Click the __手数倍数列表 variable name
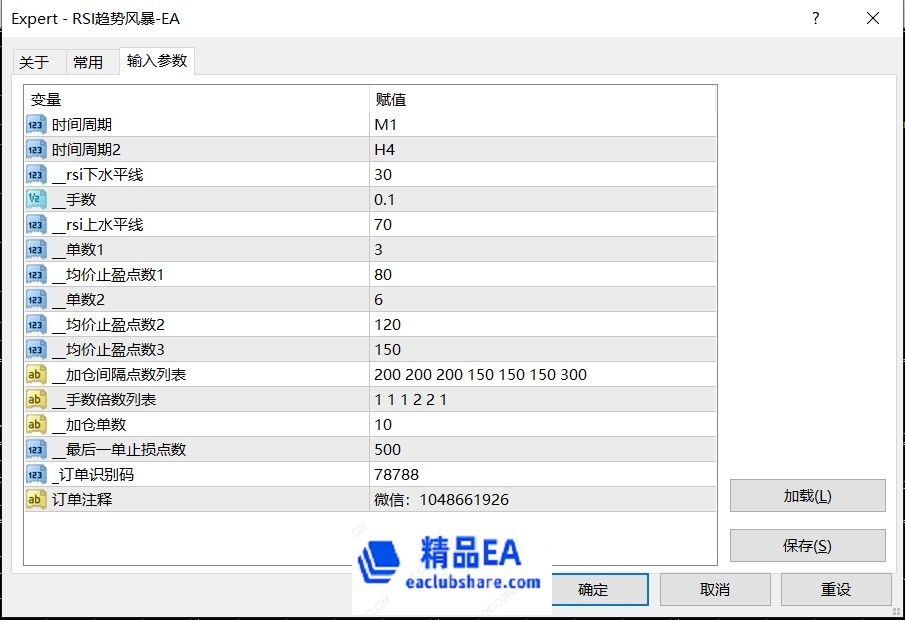Viewport: 905px width, 620px height. click(104, 399)
